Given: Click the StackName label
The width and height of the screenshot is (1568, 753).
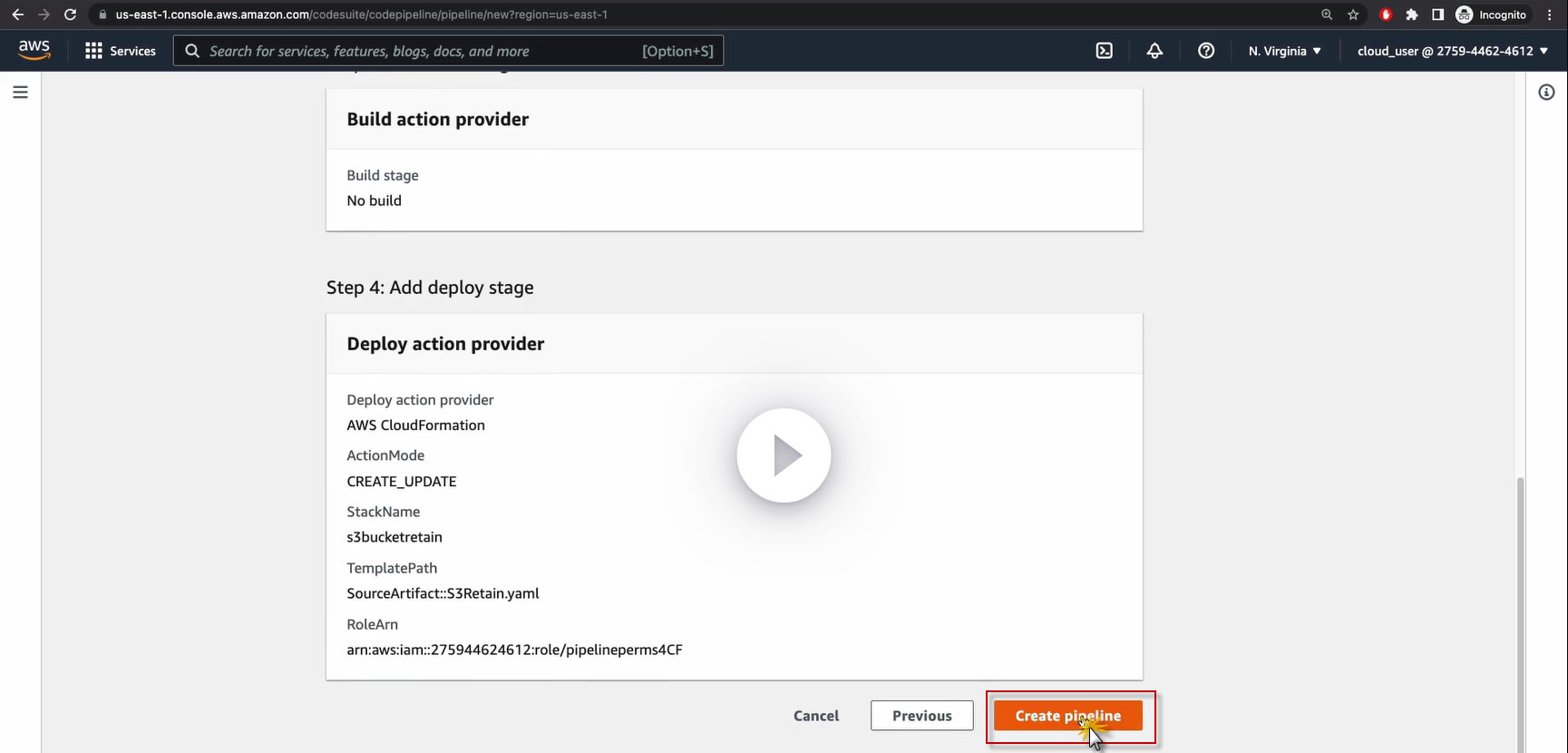Looking at the screenshot, I should (x=384, y=512).
